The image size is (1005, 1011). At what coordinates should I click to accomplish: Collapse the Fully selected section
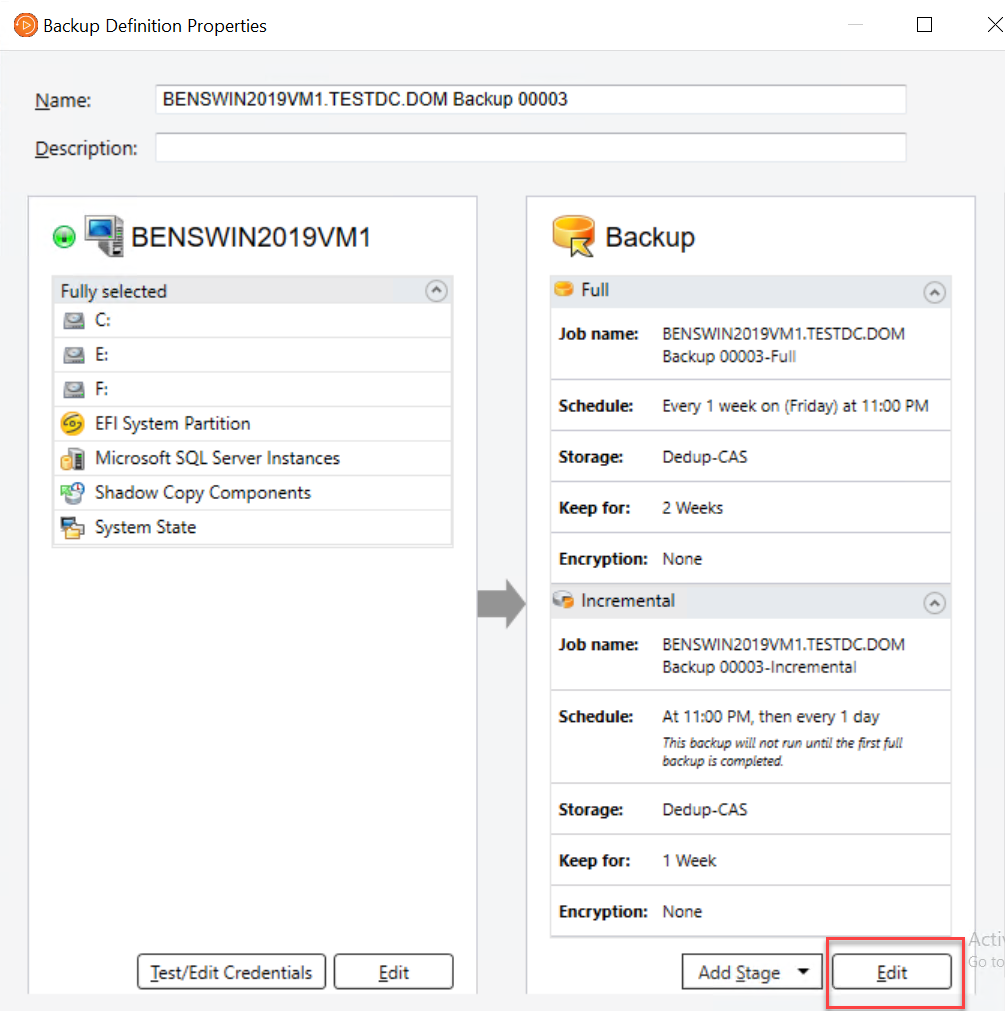click(436, 291)
